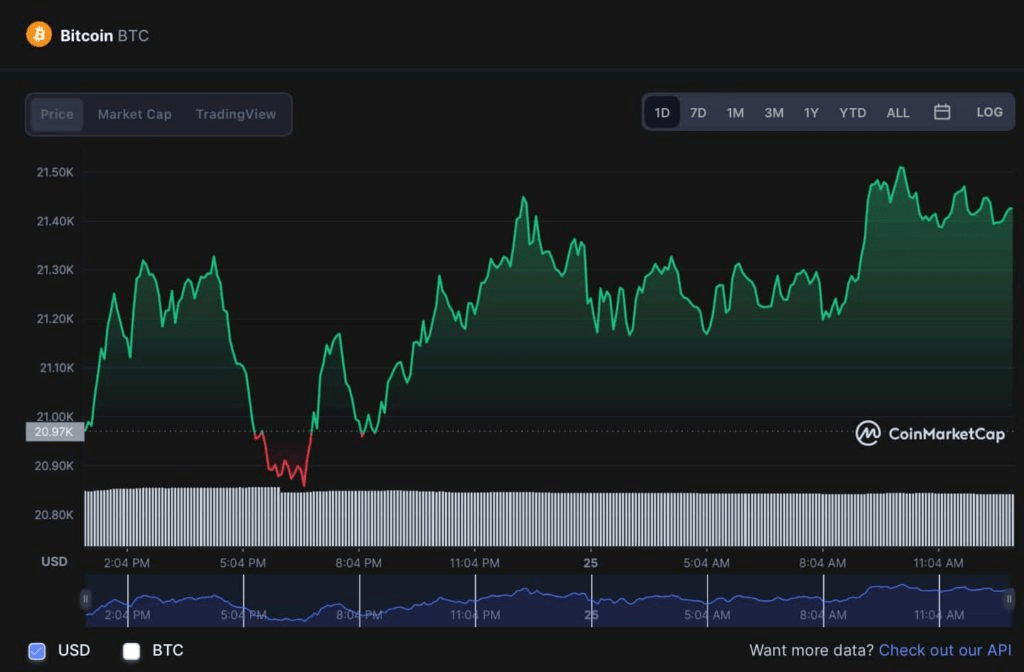1024x672 pixels.
Task: Click the left handle of the minimap
Action: point(87,600)
